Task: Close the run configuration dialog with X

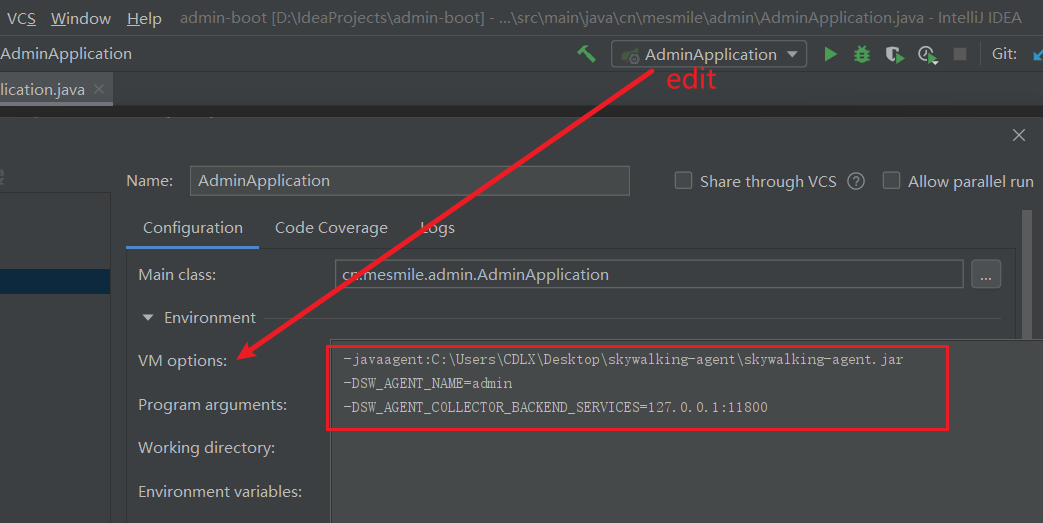Action: [1019, 135]
